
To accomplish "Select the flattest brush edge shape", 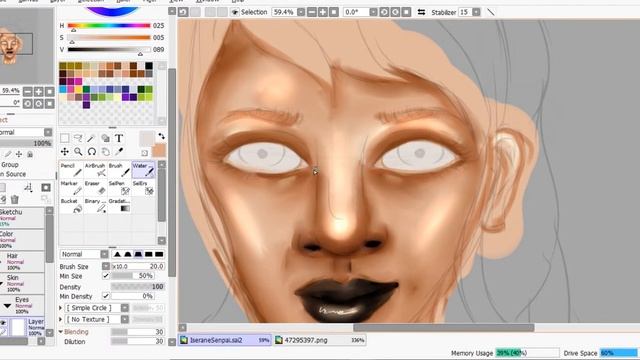I will pyautogui.click(x=159, y=254).
